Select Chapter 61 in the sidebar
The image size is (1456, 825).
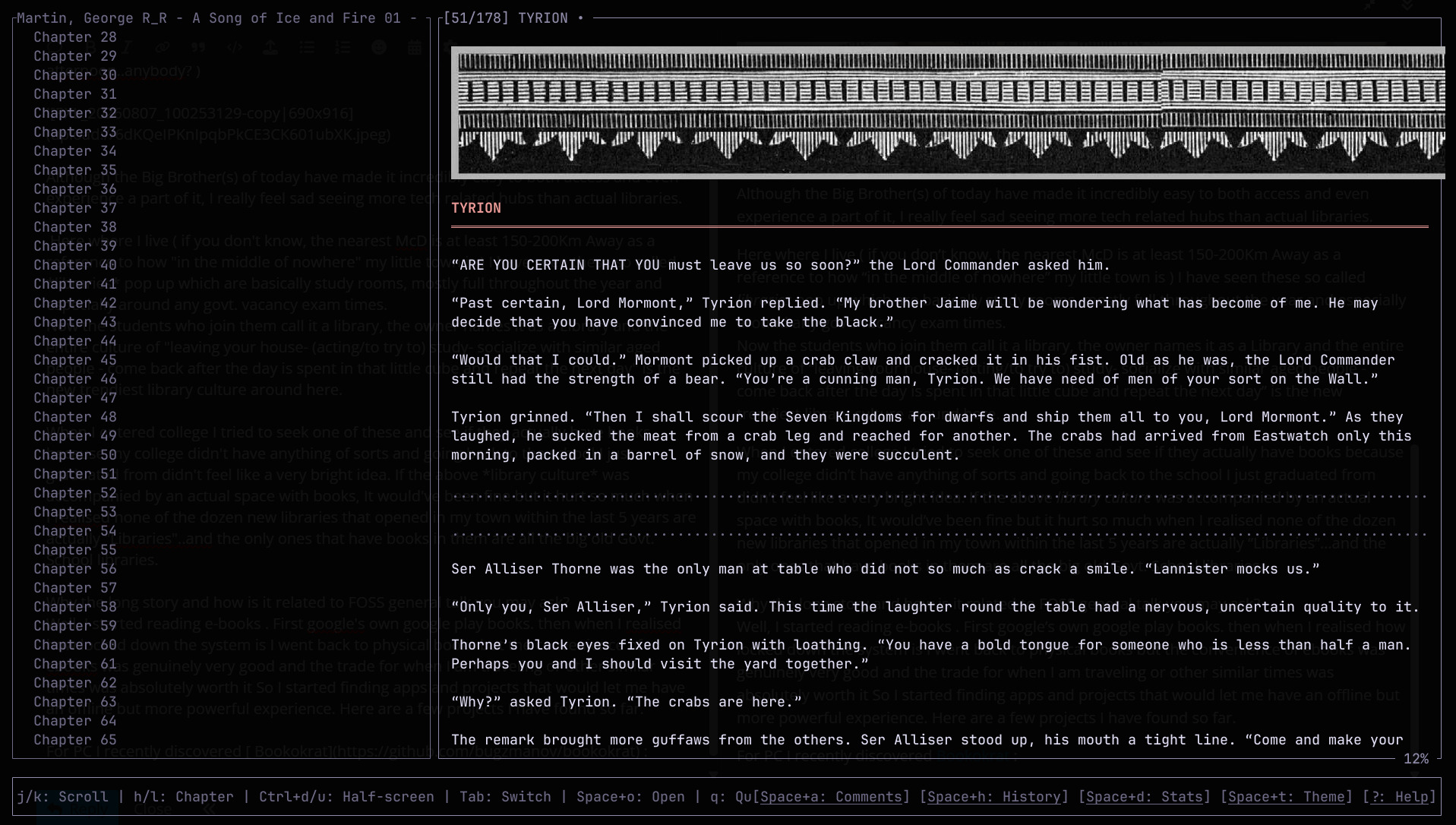(x=75, y=664)
